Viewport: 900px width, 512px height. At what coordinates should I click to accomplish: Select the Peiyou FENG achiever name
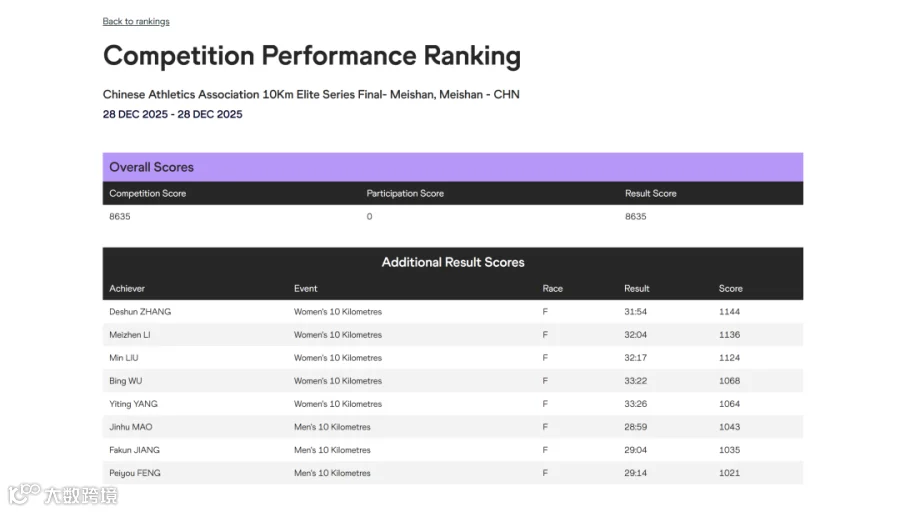(x=135, y=473)
